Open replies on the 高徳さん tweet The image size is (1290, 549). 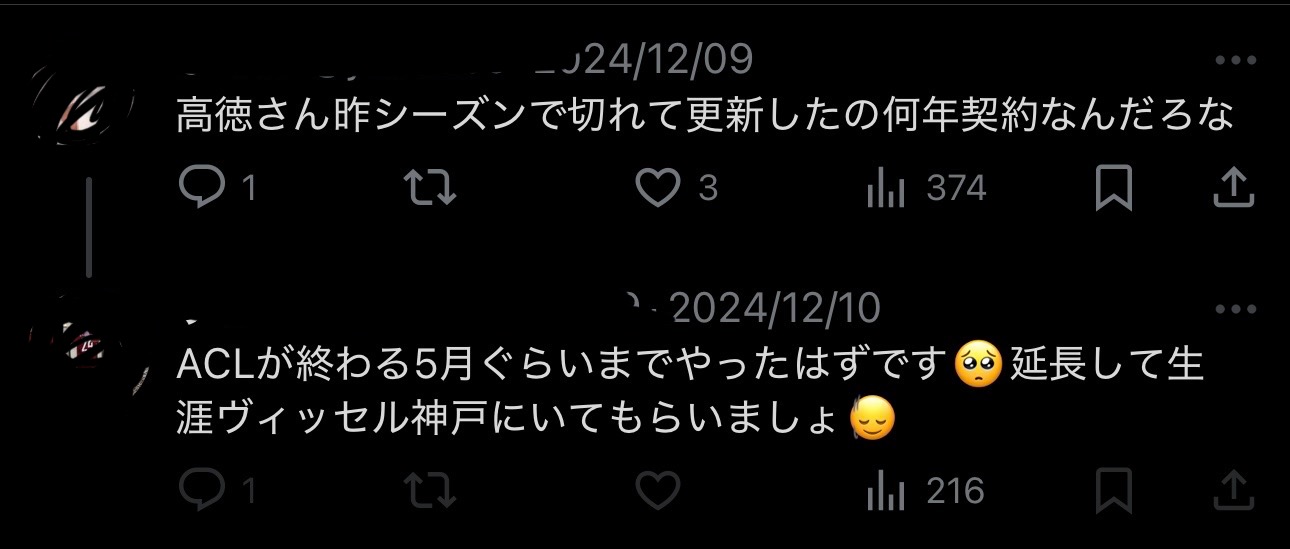(x=218, y=188)
